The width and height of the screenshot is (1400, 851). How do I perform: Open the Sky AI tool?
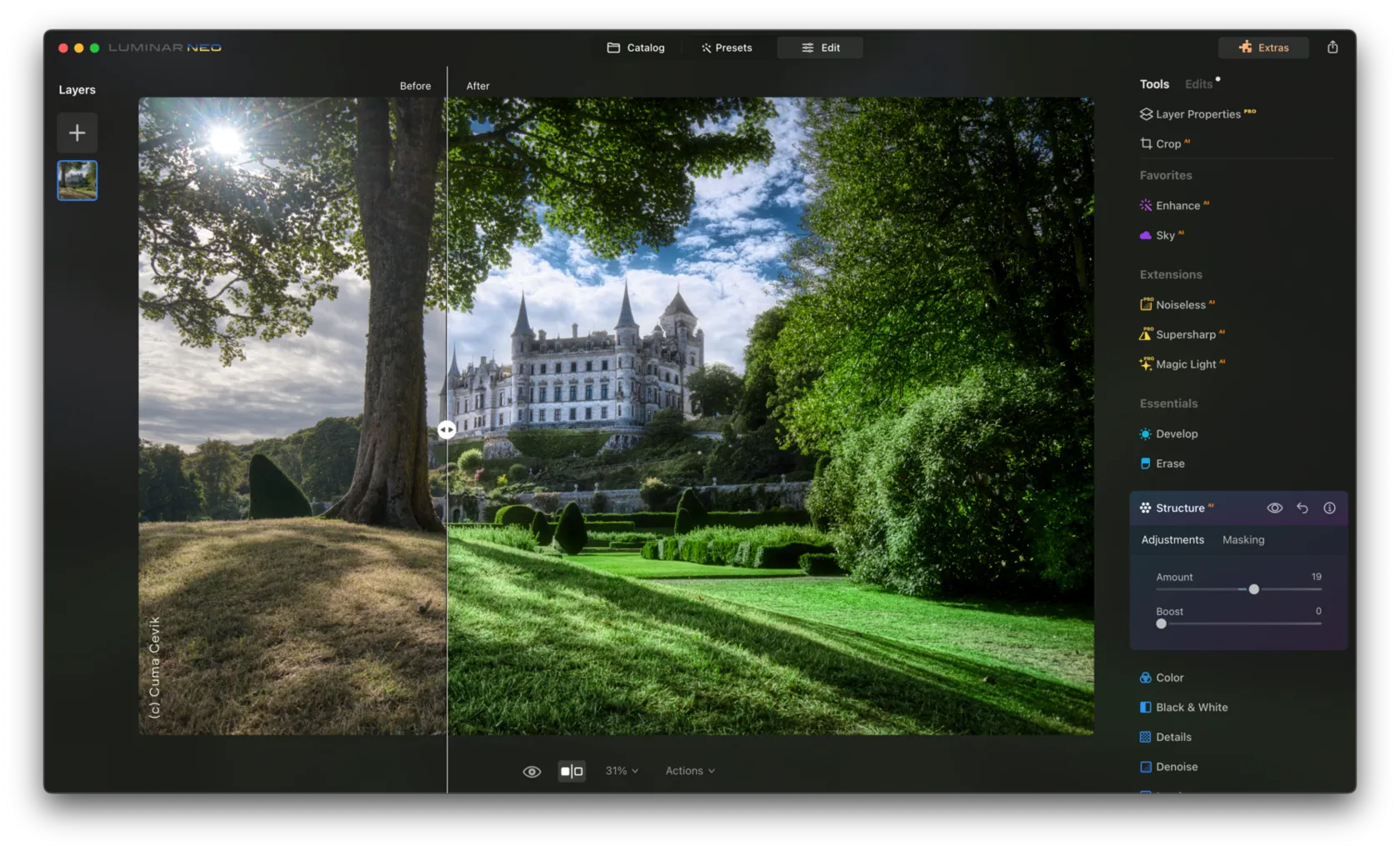(1164, 236)
